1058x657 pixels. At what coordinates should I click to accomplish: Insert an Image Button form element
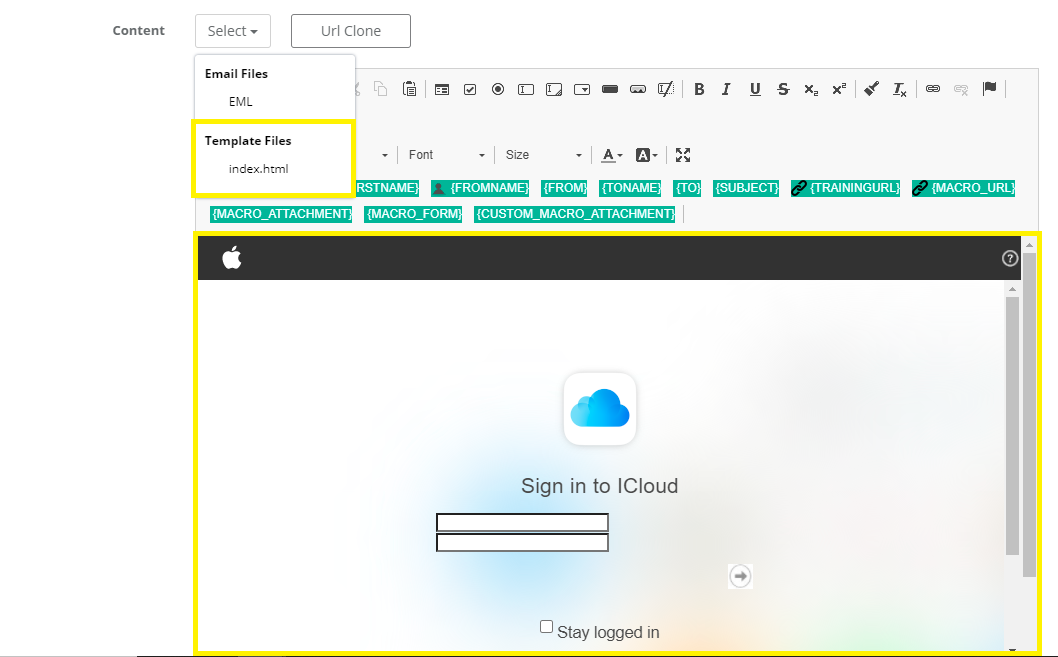pyautogui.click(x=638, y=89)
